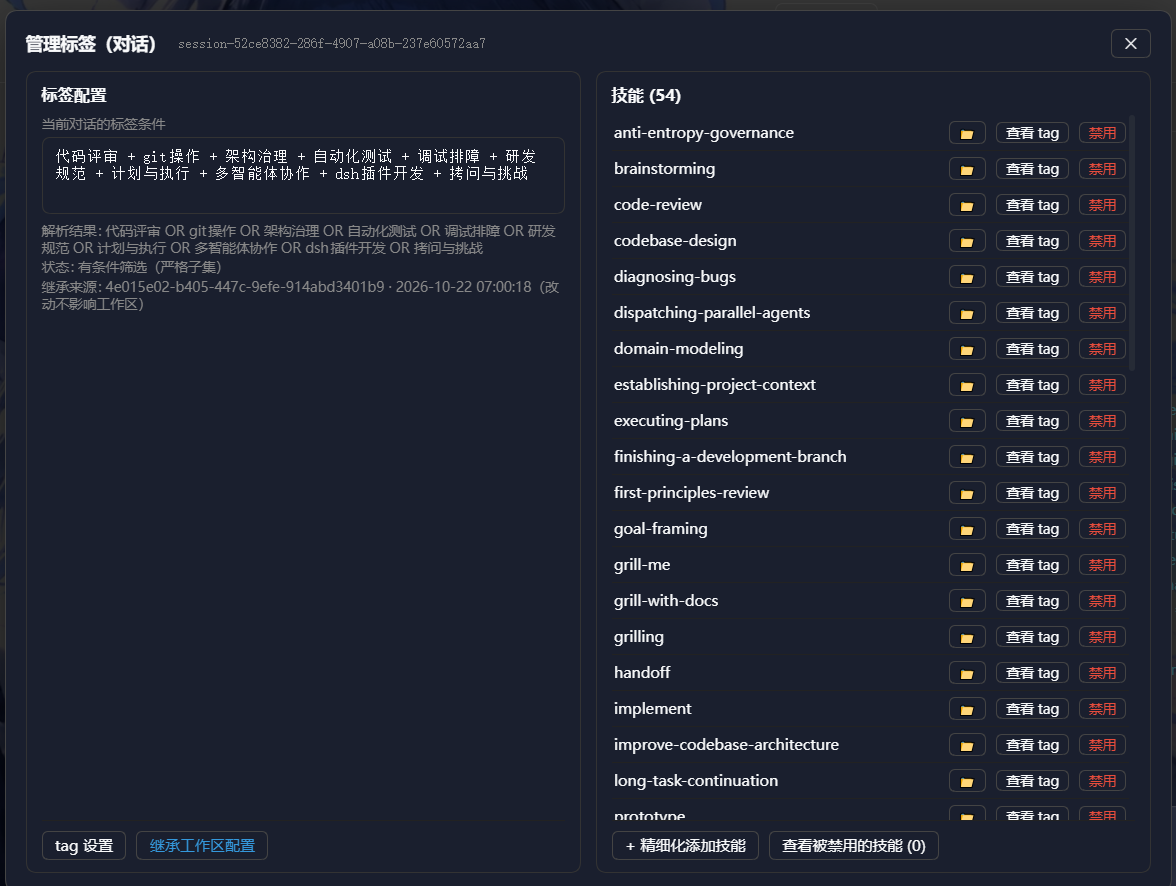This screenshot has height=886, width=1176.
Task: Click the domain-modeling skill name
Action: (x=678, y=349)
